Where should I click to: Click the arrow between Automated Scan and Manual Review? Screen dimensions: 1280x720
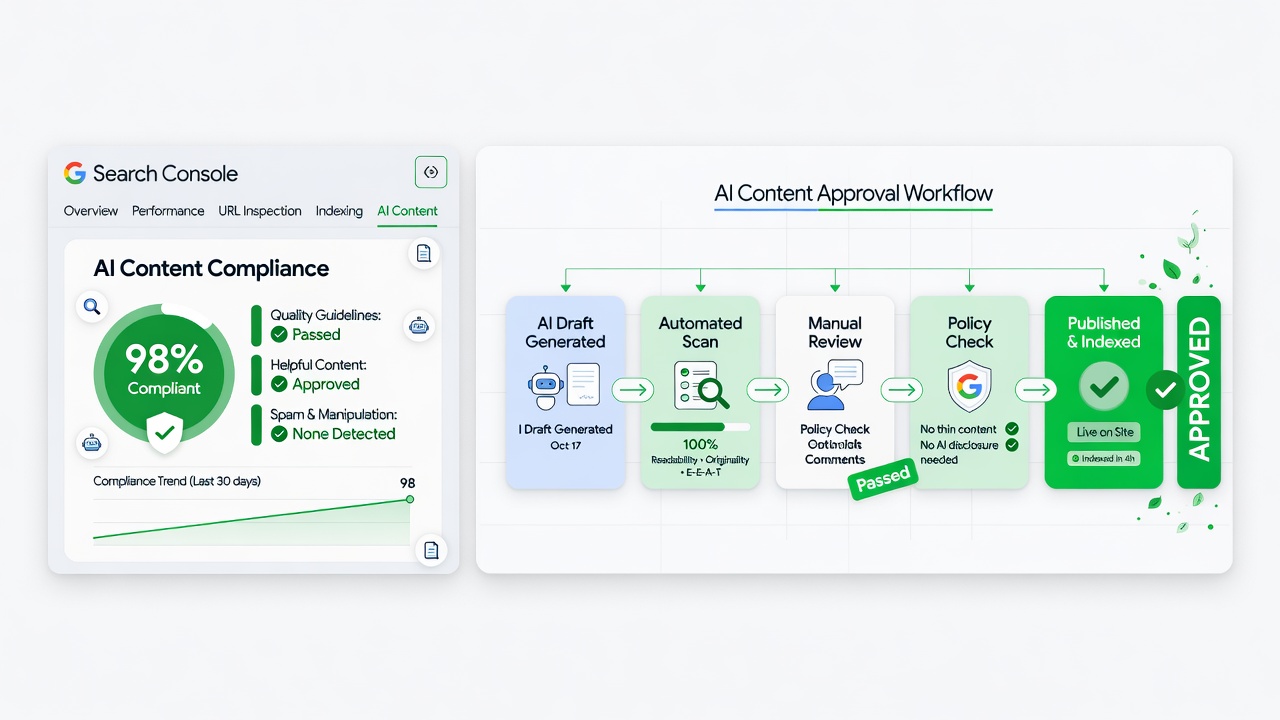[x=768, y=389]
